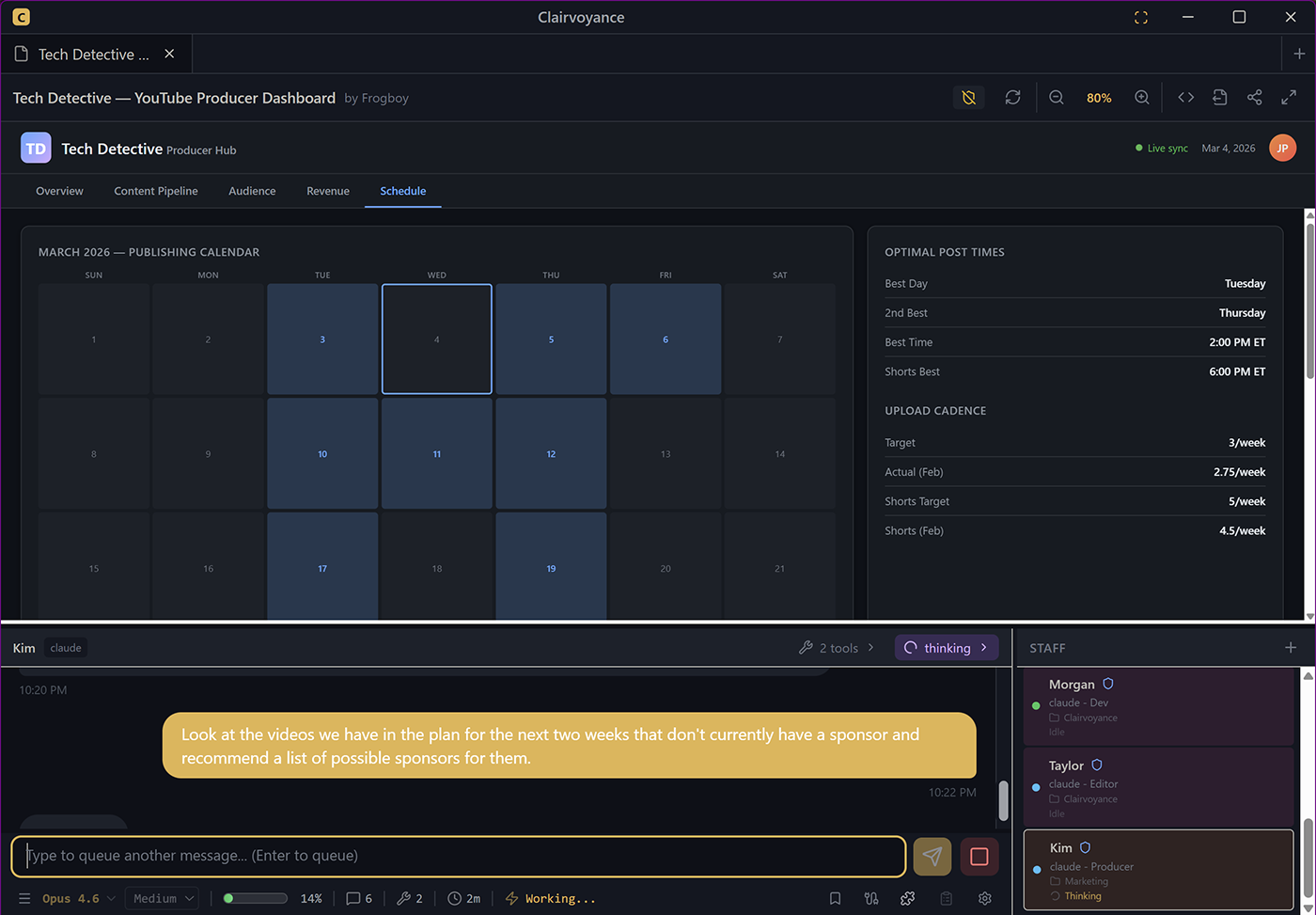Toggle the bookmark icon in status bar

tap(835, 899)
